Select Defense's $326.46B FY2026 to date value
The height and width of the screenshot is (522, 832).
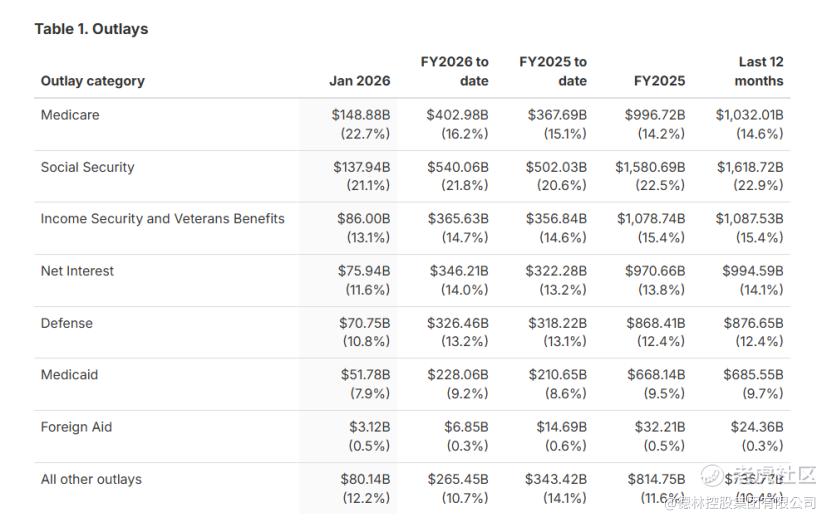click(x=459, y=323)
